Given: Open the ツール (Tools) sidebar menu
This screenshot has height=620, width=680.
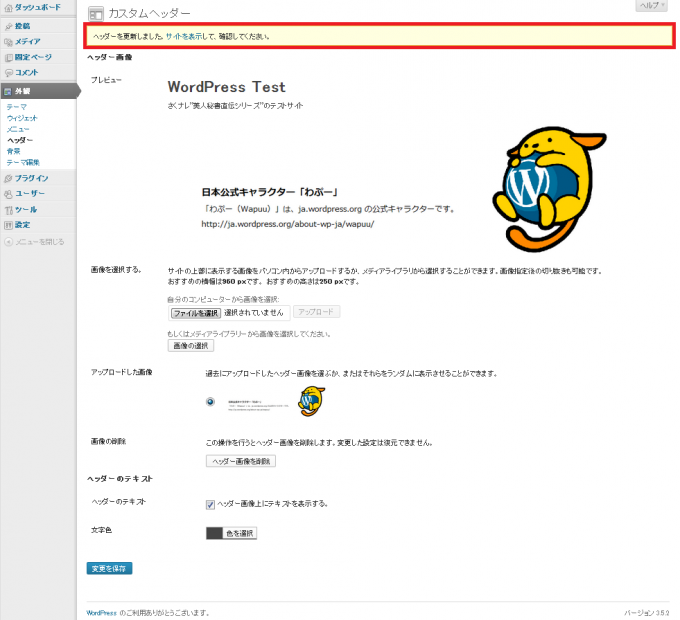Looking at the screenshot, I should click(26, 210).
